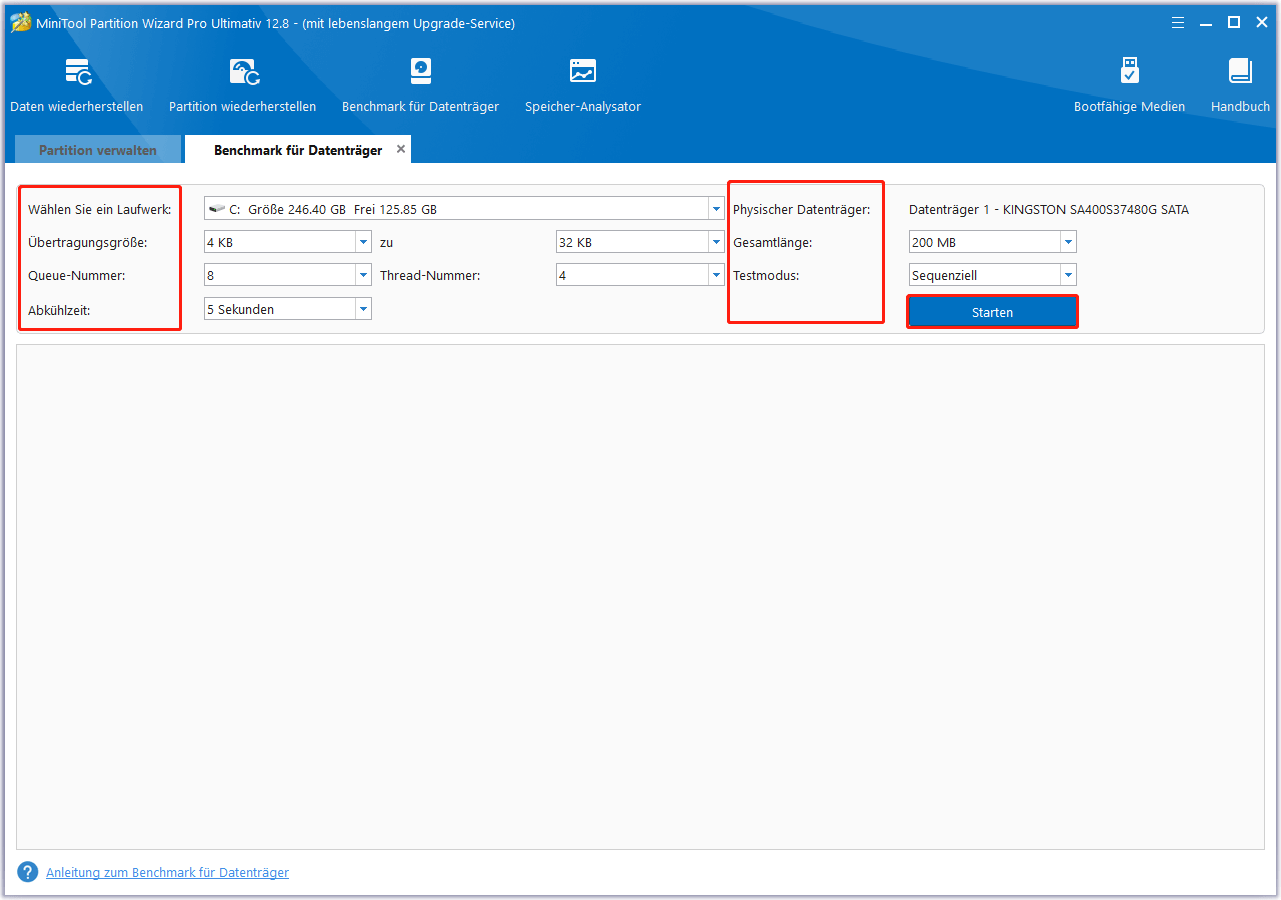Viewport: 1281px width, 900px height.
Task: Open the 4 KB transfer size dropdown
Action: pos(363,243)
